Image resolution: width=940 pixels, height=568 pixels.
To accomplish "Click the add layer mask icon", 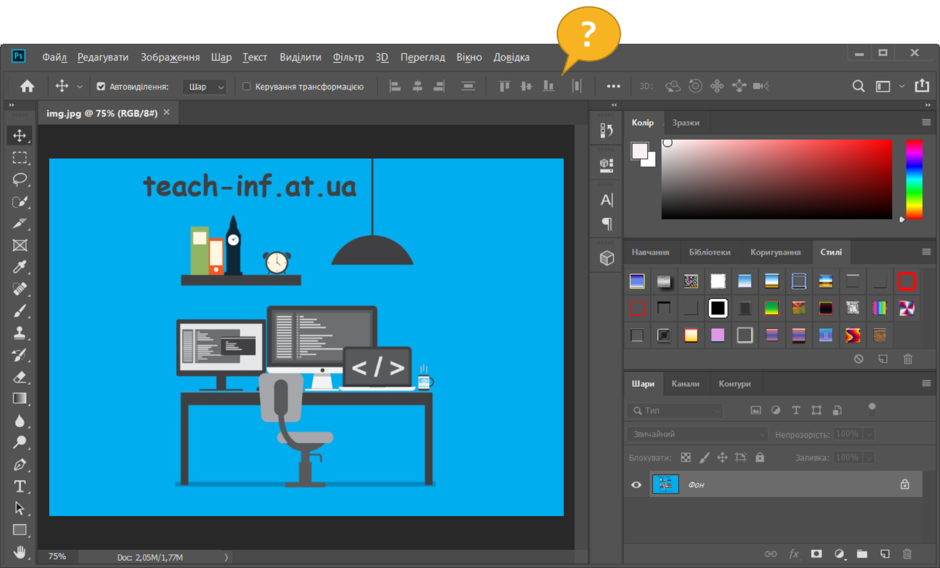I will point(816,554).
